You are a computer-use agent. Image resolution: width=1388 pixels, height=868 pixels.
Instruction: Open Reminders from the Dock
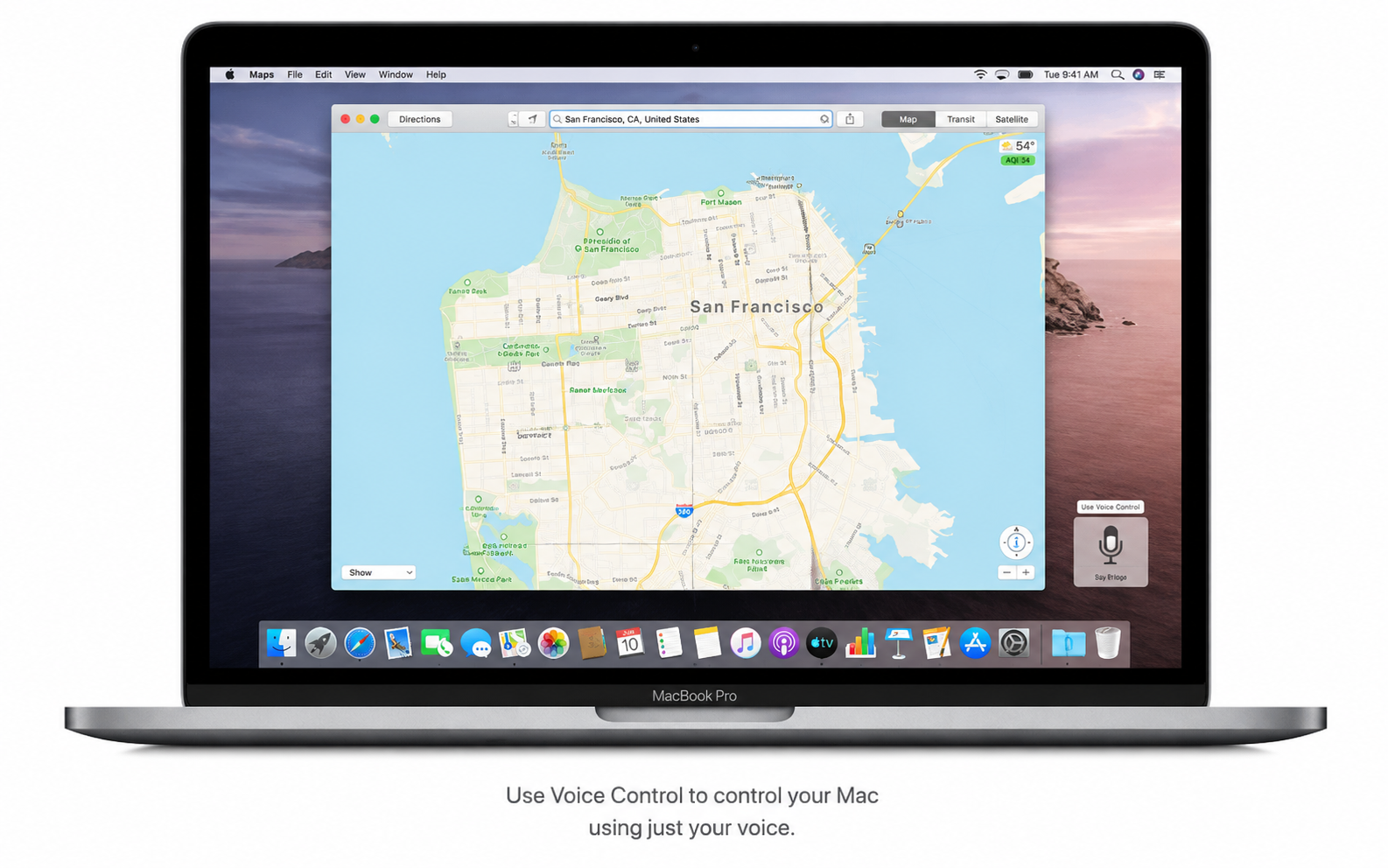pos(669,643)
